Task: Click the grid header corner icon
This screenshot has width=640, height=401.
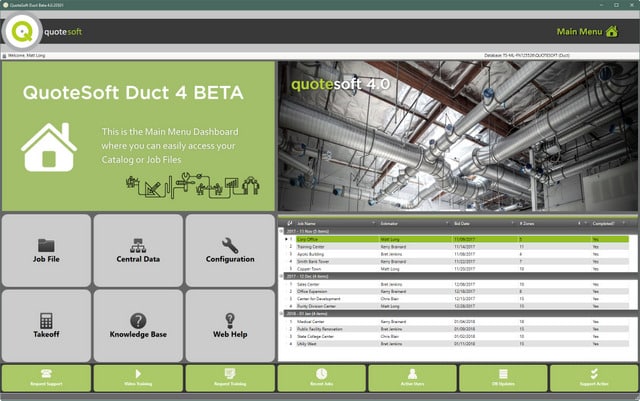Action: coord(289,223)
